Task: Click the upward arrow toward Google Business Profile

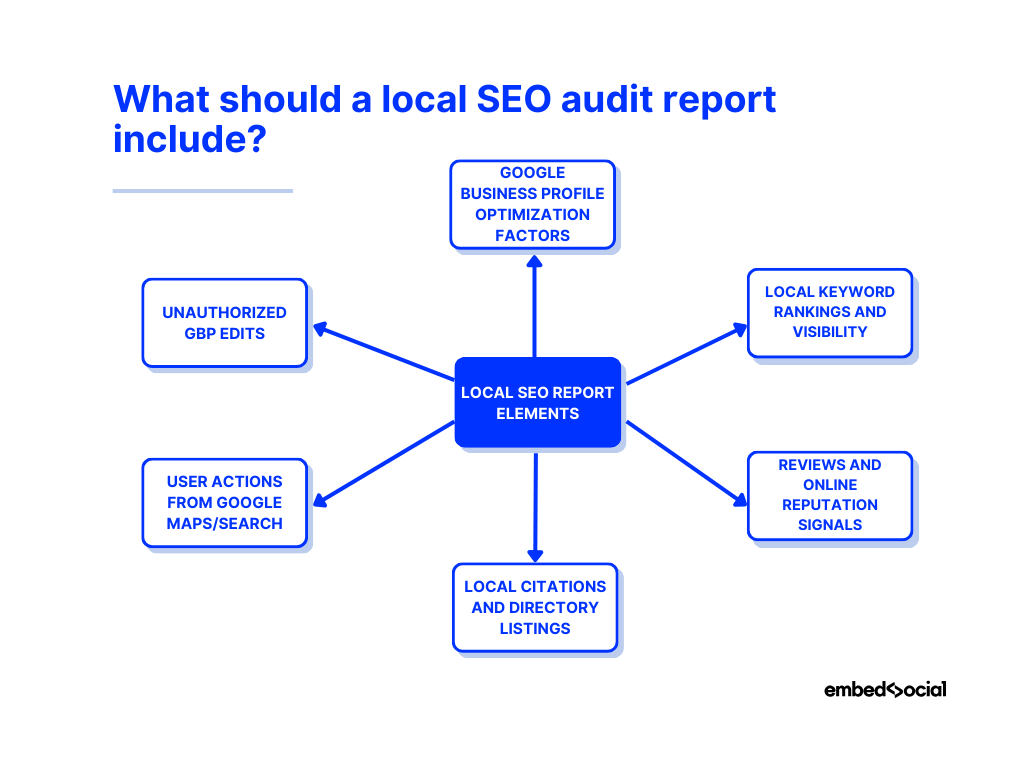Action: (x=535, y=305)
